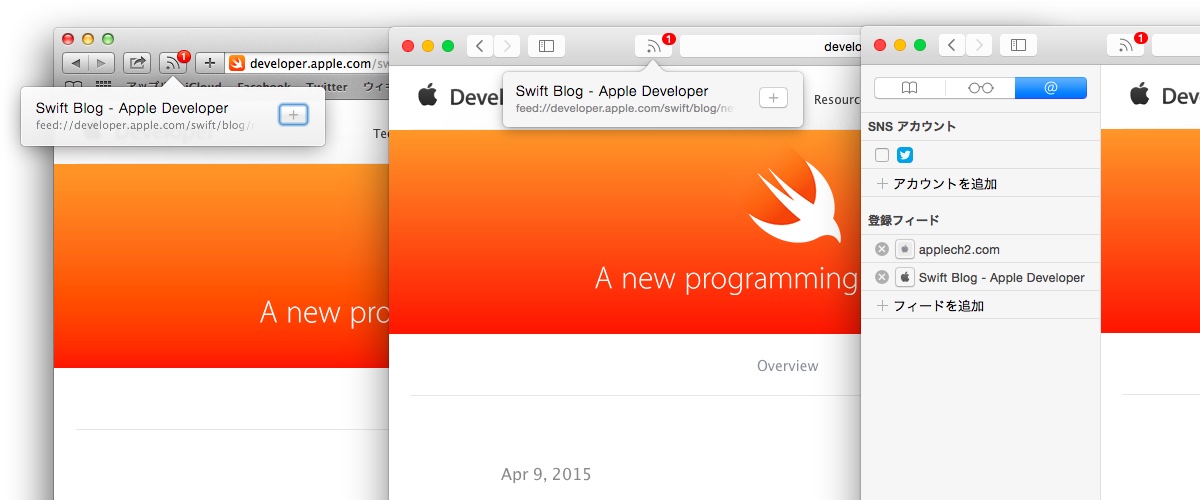
Task: Subscribe with the highlighted plus button in the left feed popover
Action: click(293, 115)
